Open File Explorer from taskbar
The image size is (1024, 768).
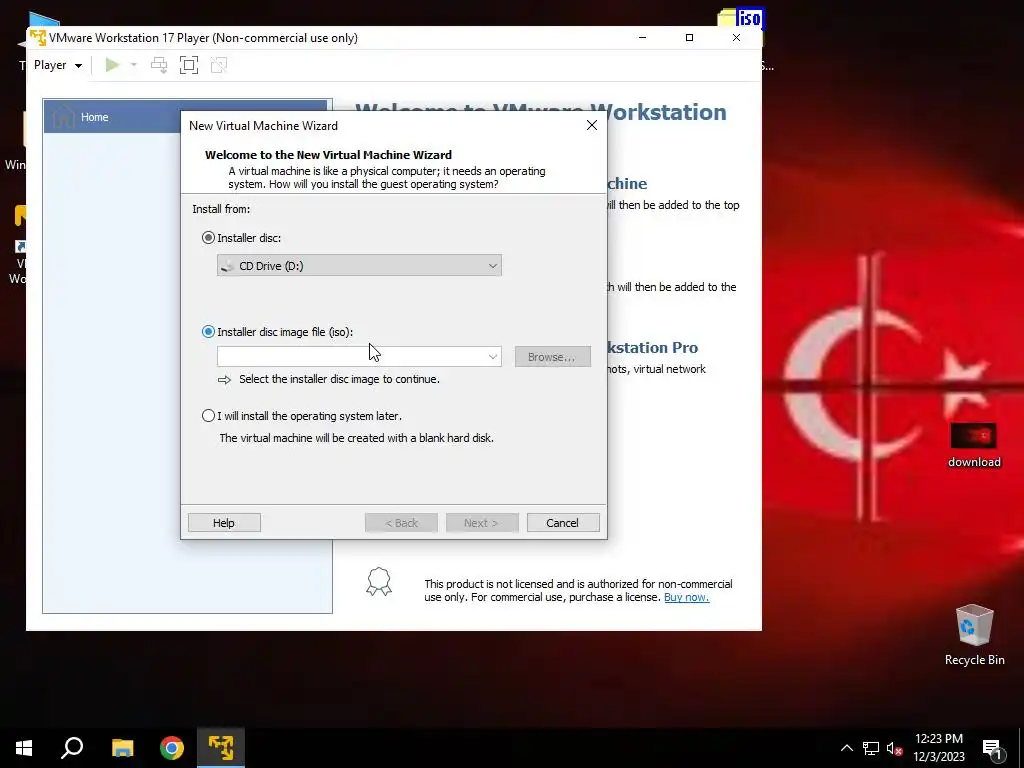tap(122, 748)
